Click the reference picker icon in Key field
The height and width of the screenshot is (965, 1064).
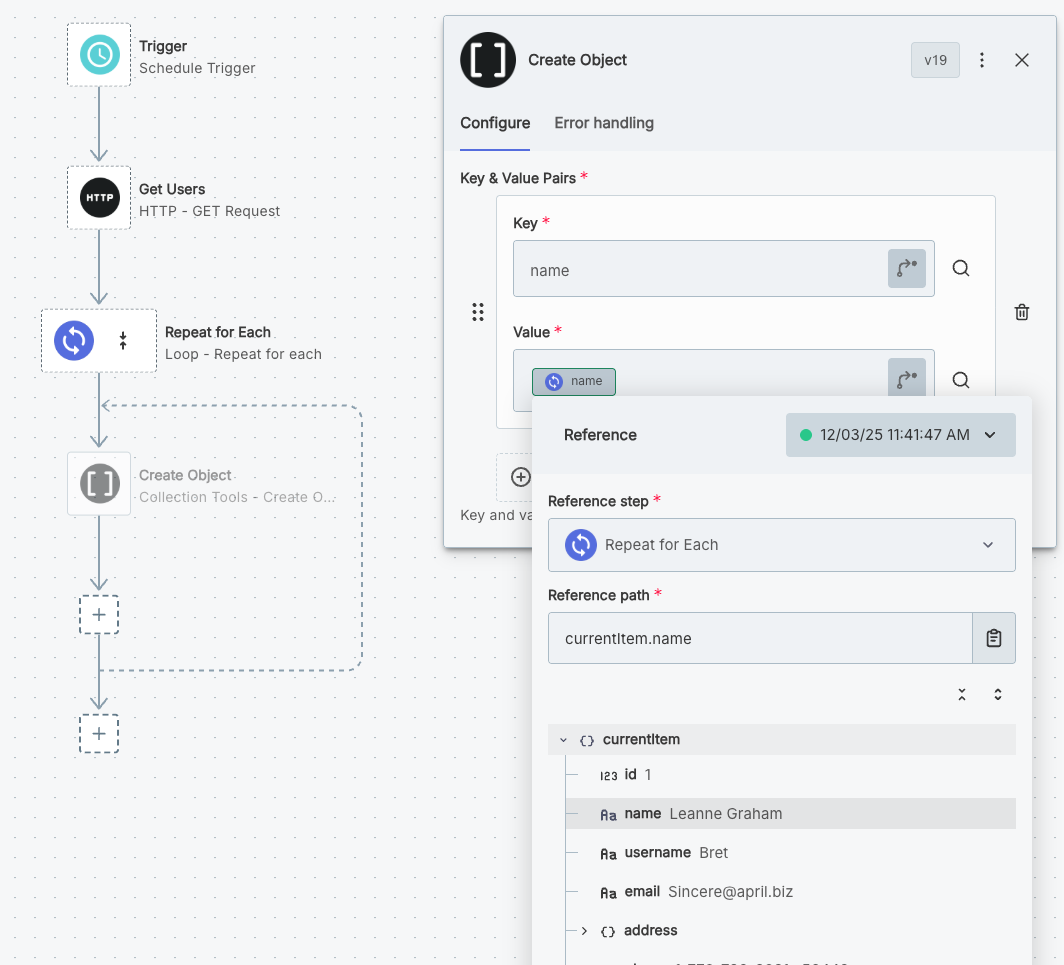tap(906, 268)
